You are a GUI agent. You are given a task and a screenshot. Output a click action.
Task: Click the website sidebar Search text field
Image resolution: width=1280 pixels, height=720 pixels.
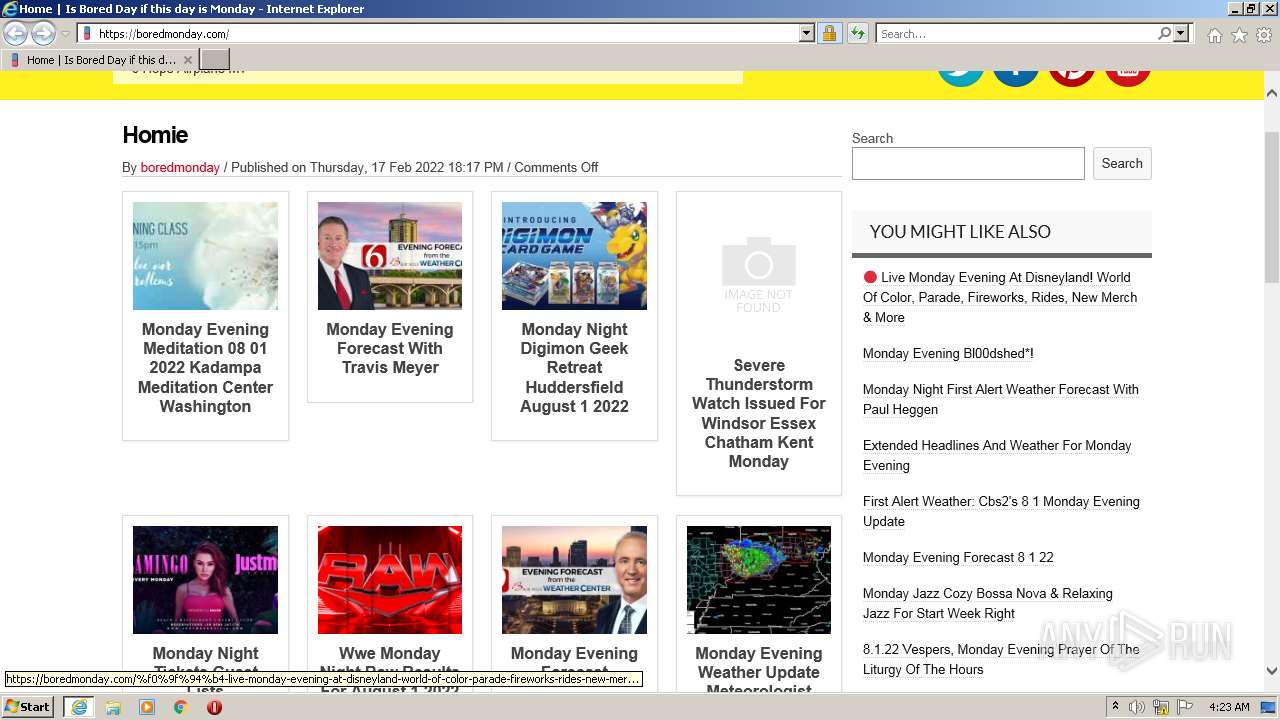point(968,164)
